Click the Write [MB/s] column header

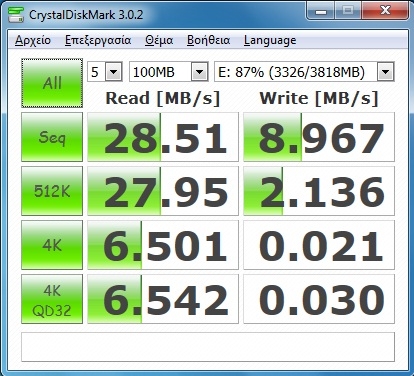[x=319, y=98]
